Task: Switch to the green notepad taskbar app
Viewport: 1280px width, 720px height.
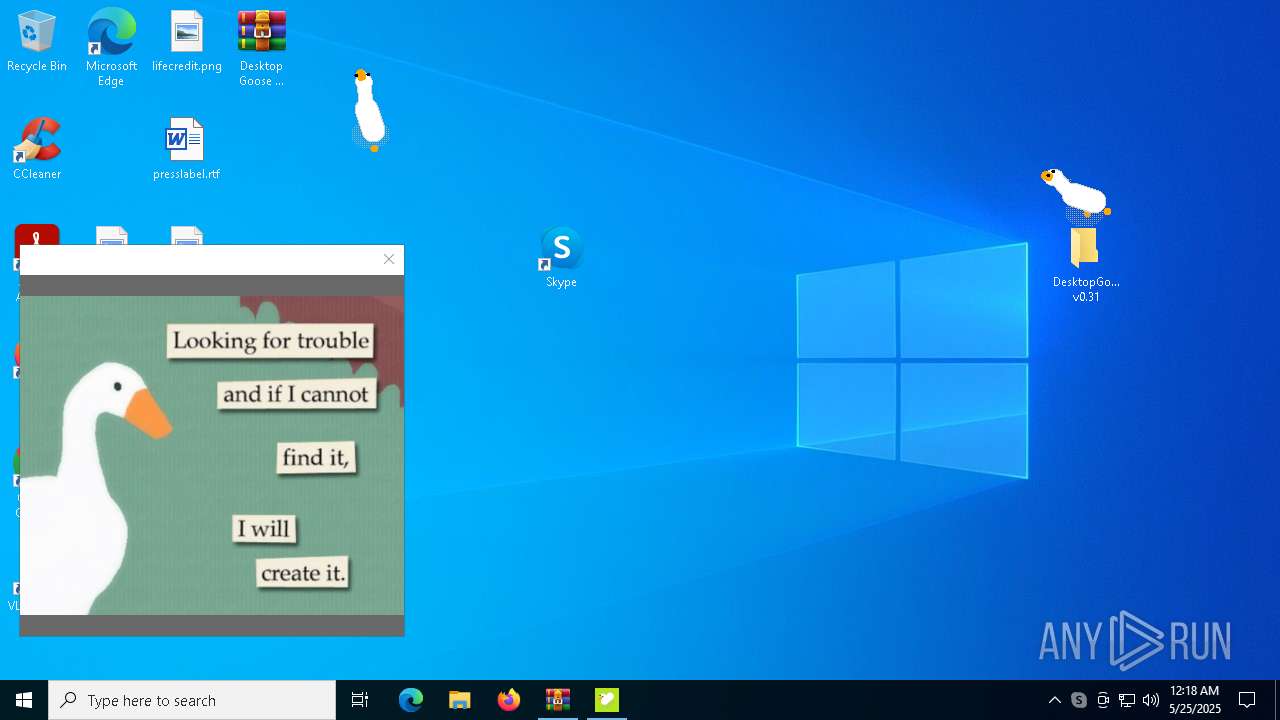Action: click(607, 700)
